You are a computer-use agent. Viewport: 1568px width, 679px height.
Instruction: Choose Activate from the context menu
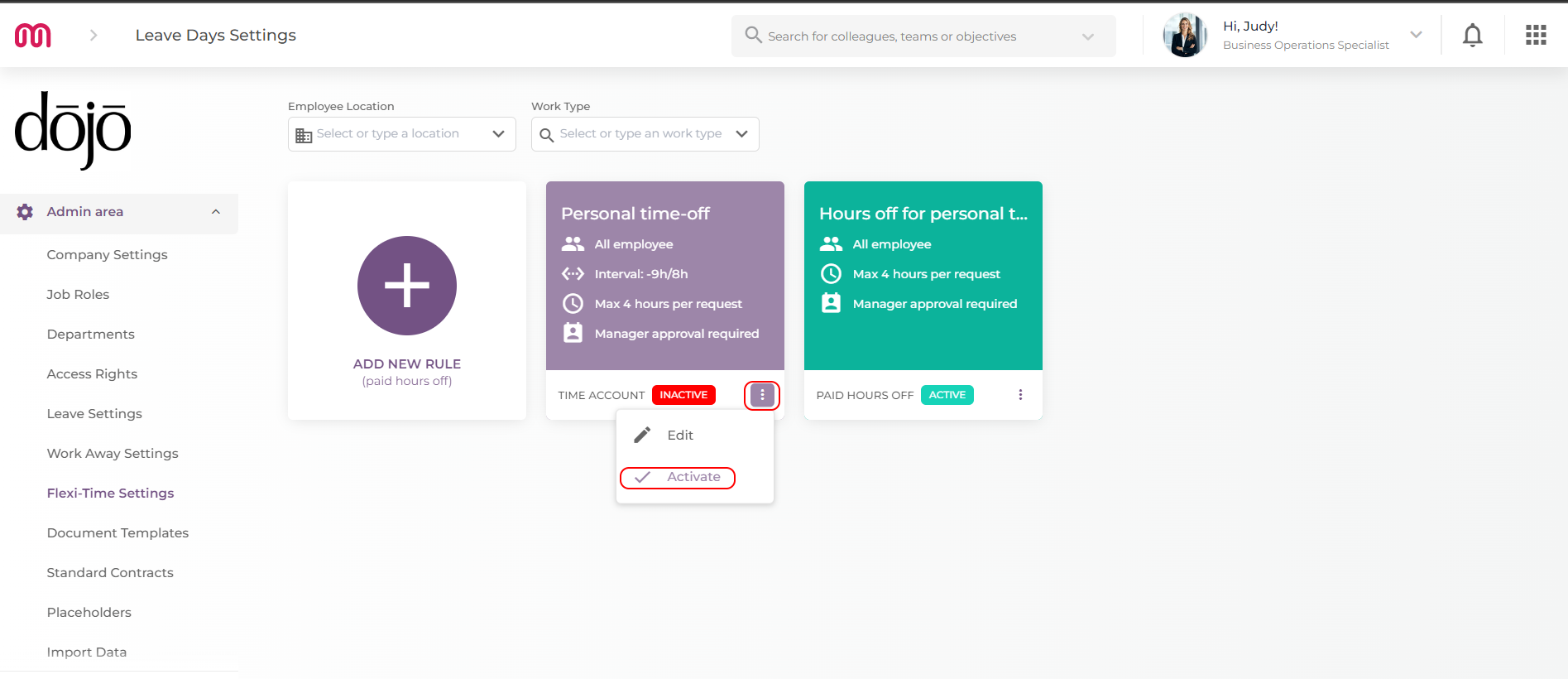(693, 477)
